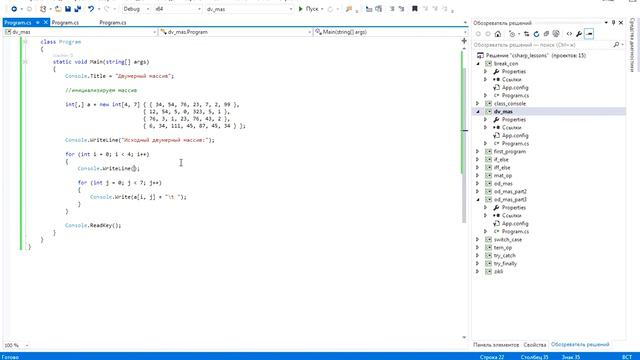Click the View Code icon in Solution Explorer
This screenshot has height=360, width=640.
tap(569, 34)
